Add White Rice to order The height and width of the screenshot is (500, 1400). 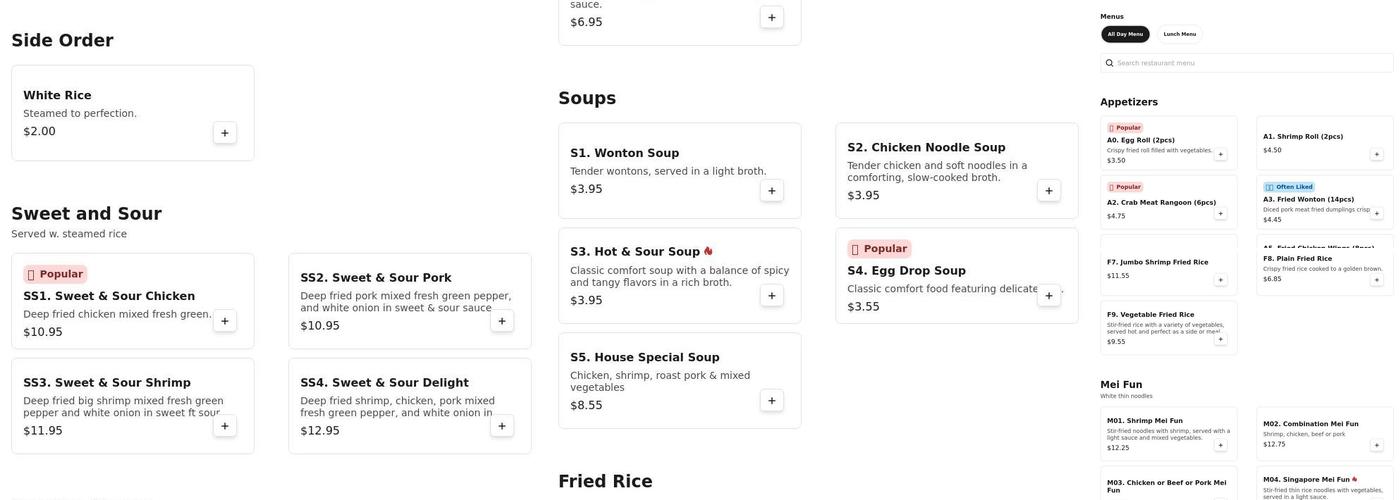(225, 133)
